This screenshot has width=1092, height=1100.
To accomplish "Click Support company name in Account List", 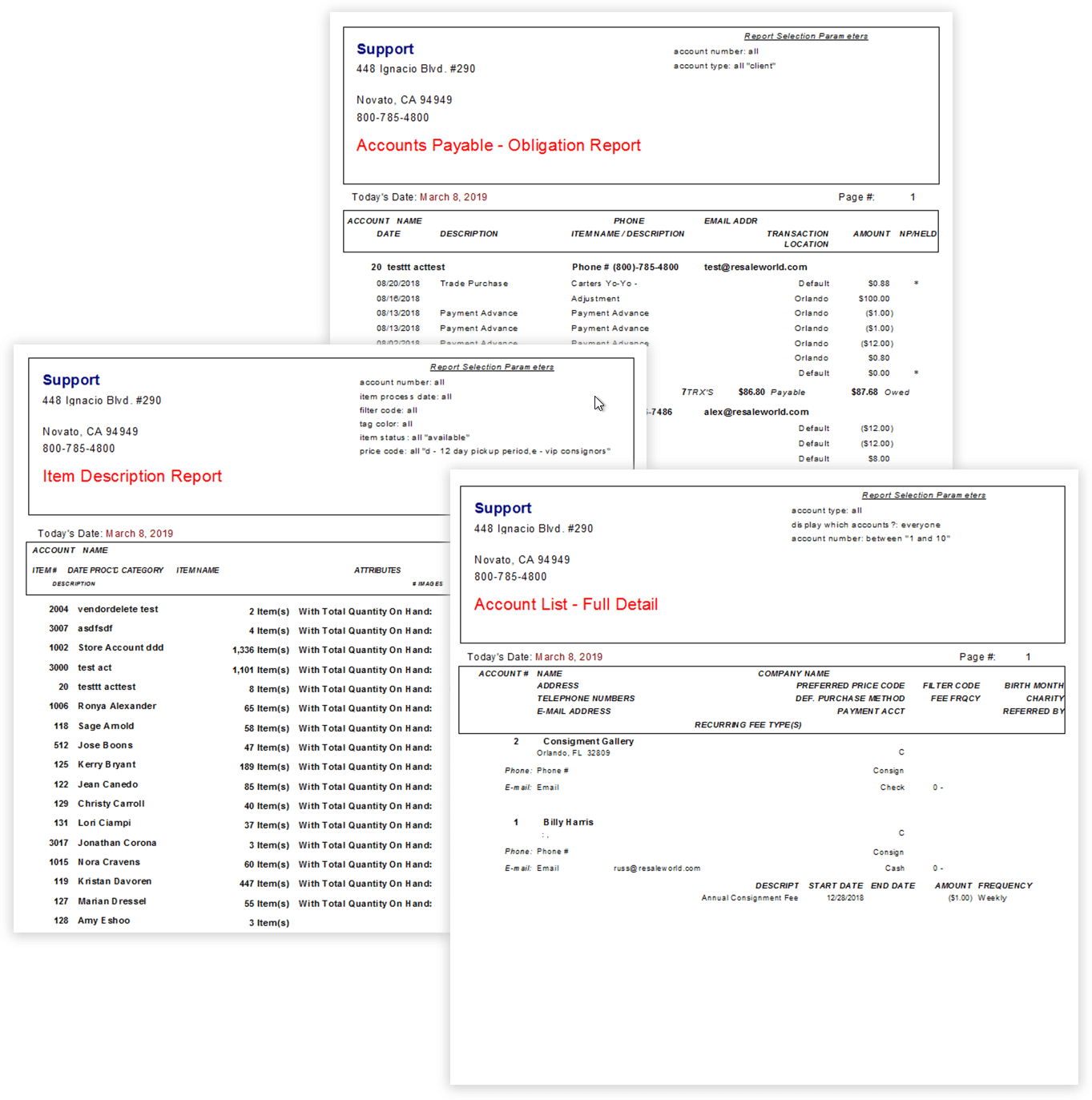I will pyautogui.click(x=503, y=509).
